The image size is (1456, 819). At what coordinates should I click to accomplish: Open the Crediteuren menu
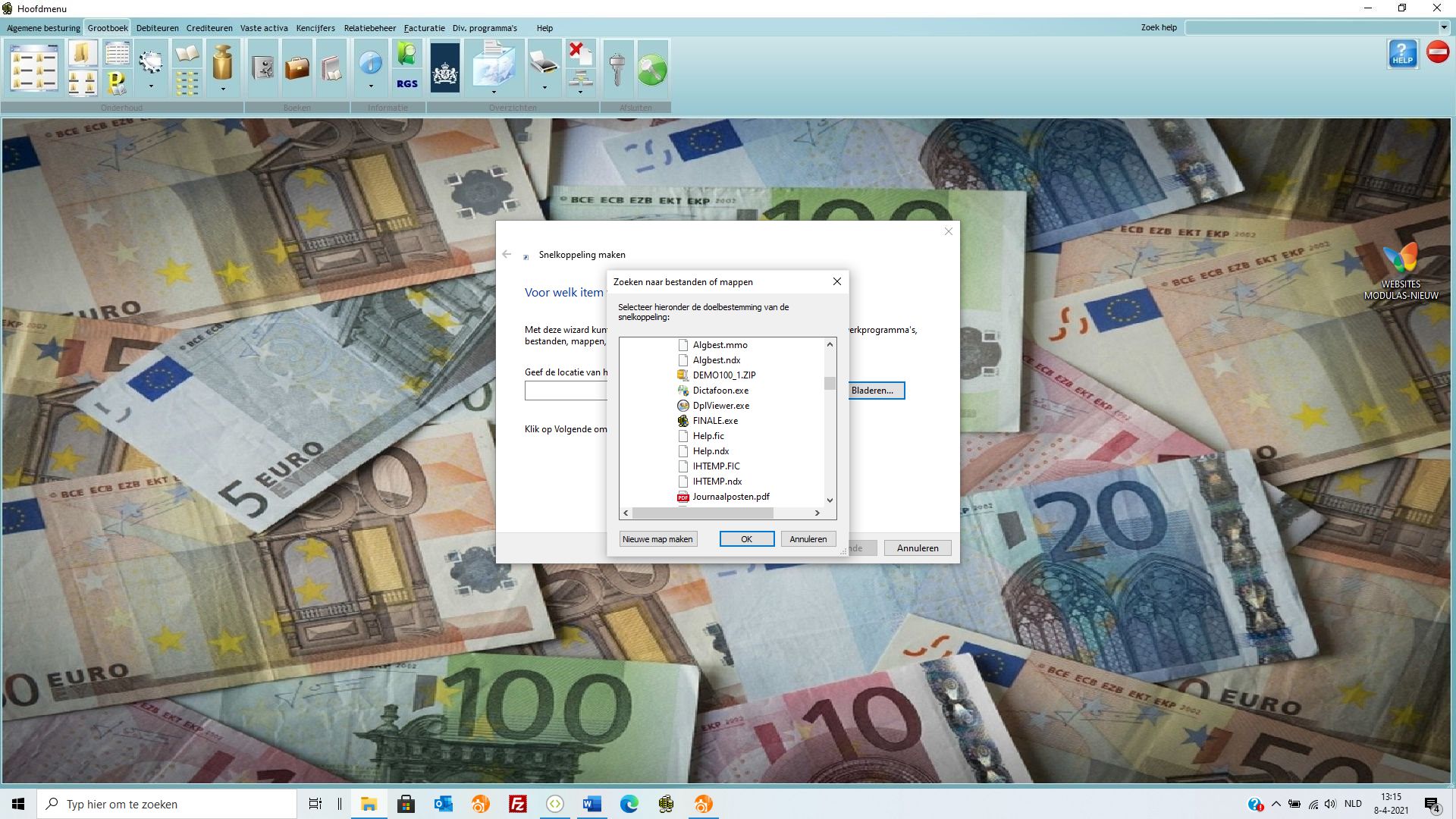pos(209,28)
